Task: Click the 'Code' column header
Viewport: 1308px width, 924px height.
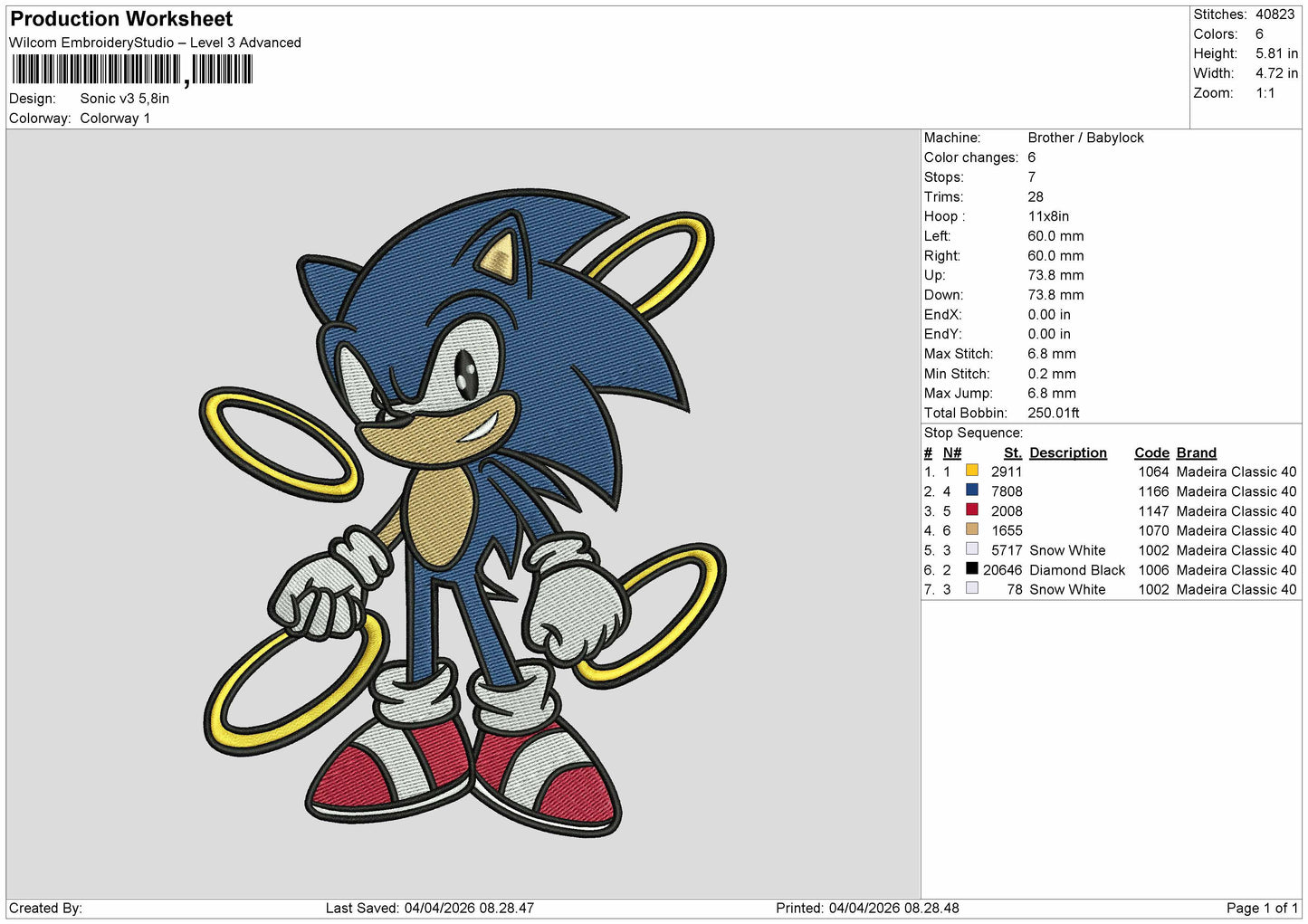Action: coord(1151,452)
